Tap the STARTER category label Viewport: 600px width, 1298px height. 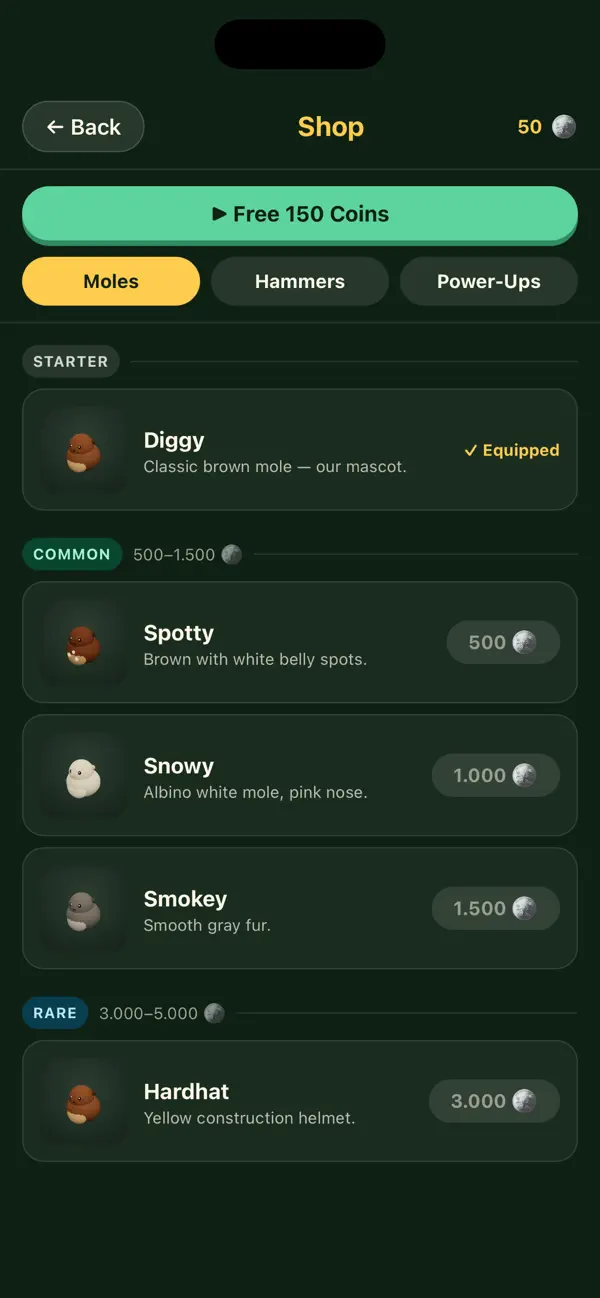71,362
